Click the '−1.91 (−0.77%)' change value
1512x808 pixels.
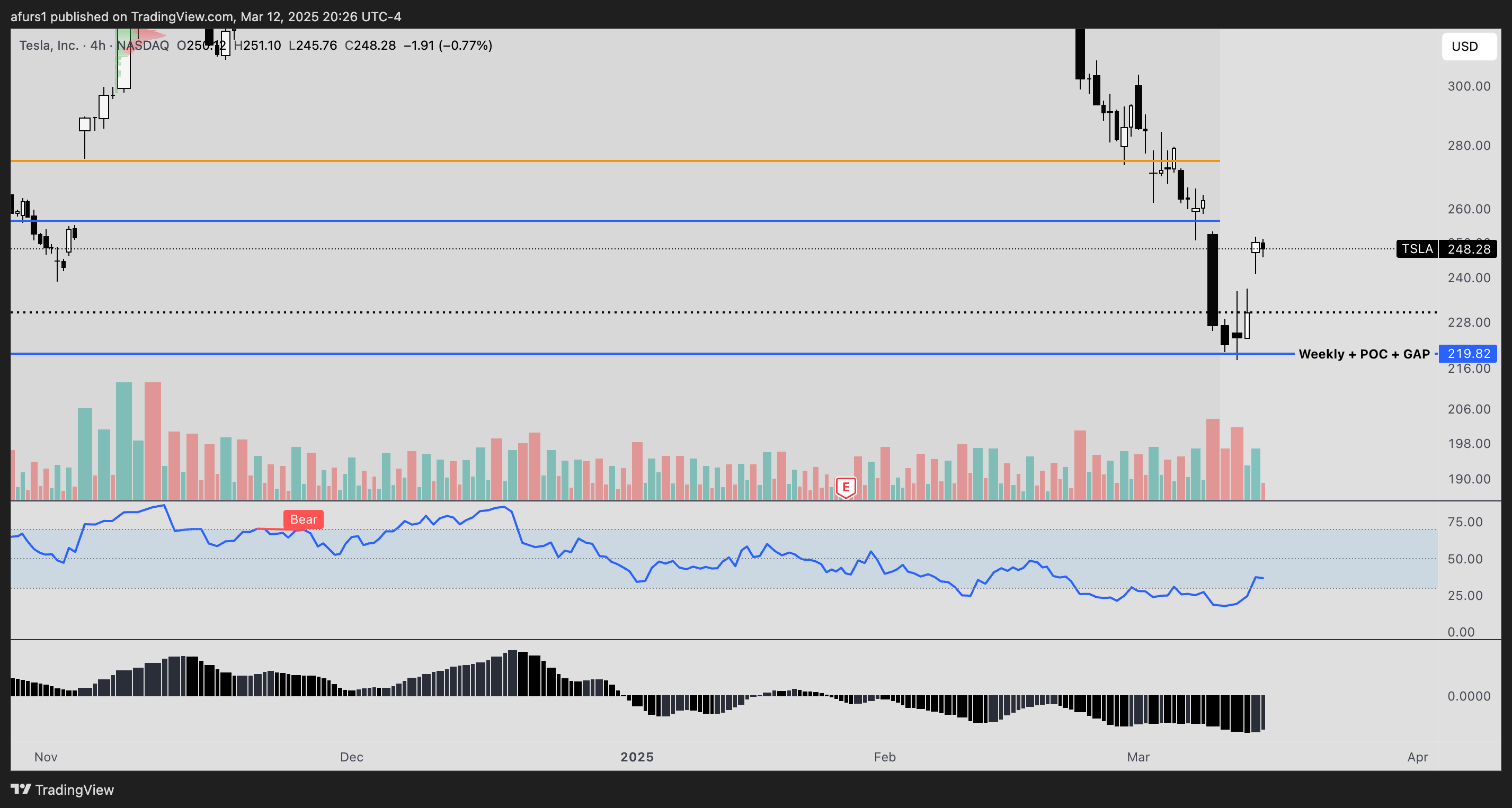click(x=448, y=45)
